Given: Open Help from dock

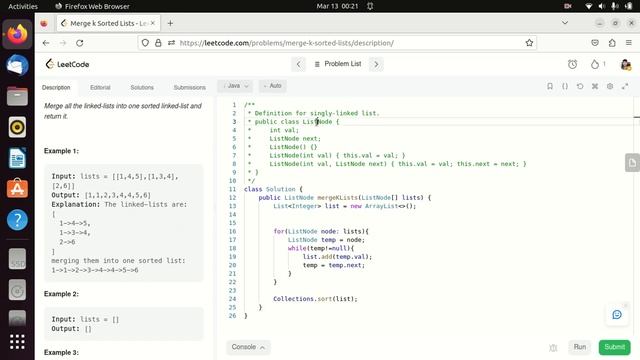Looking at the screenshot, I should tap(17, 220).
